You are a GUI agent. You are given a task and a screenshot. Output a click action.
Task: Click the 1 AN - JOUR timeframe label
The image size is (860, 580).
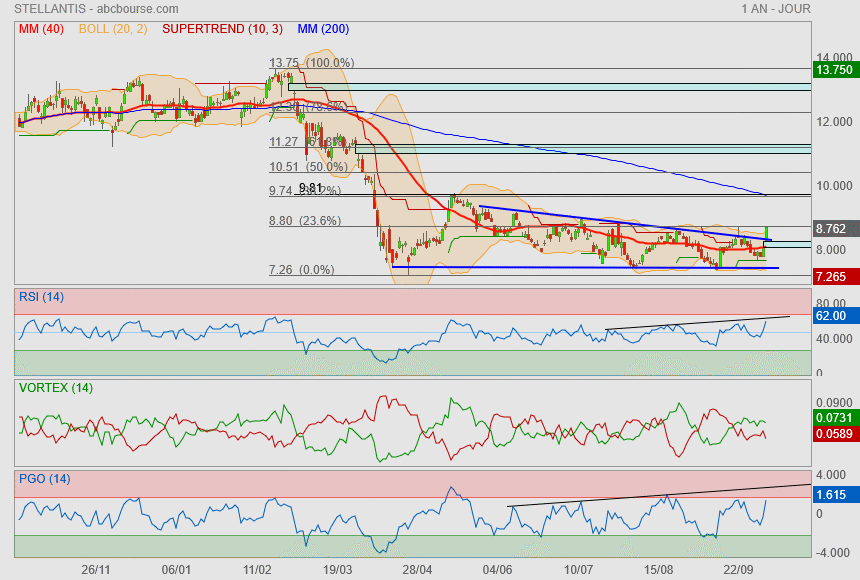pyautogui.click(x=775, y=9)
